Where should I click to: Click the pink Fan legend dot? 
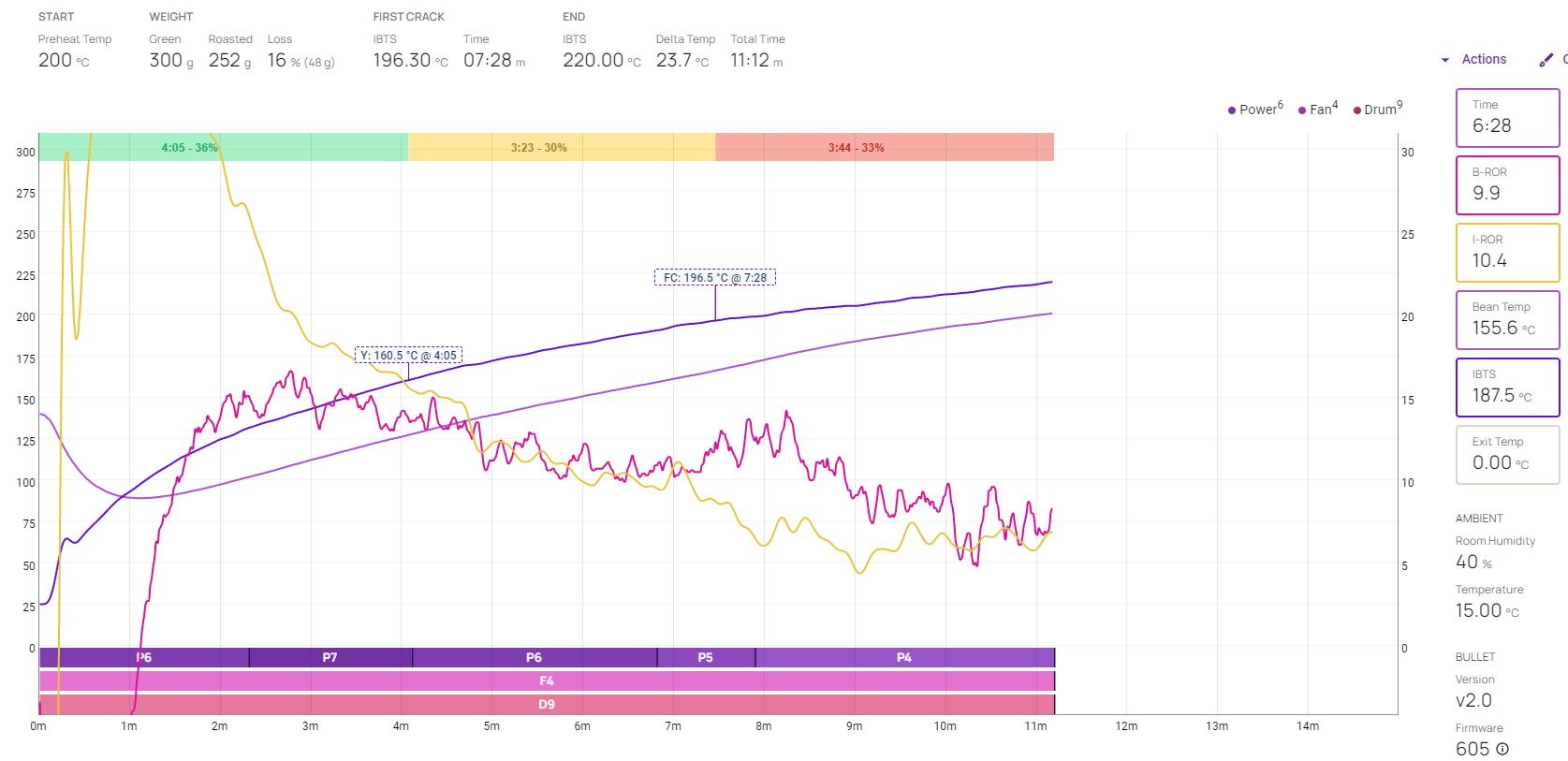click(x=1302, y=110)
